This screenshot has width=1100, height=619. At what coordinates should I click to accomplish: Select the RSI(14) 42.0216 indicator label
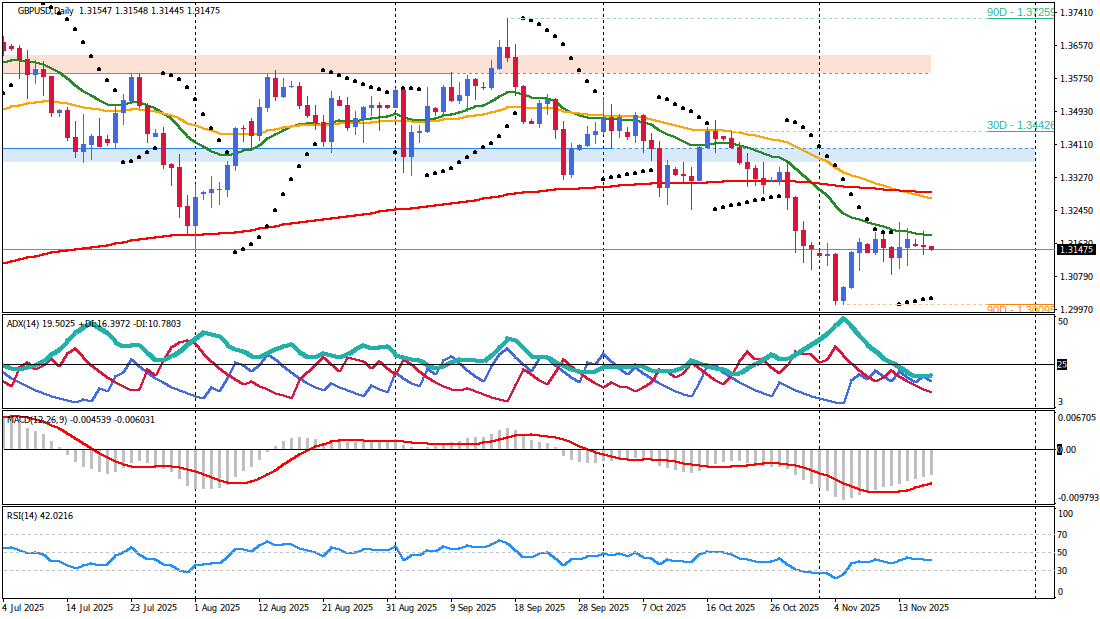(x=40, y=516)
